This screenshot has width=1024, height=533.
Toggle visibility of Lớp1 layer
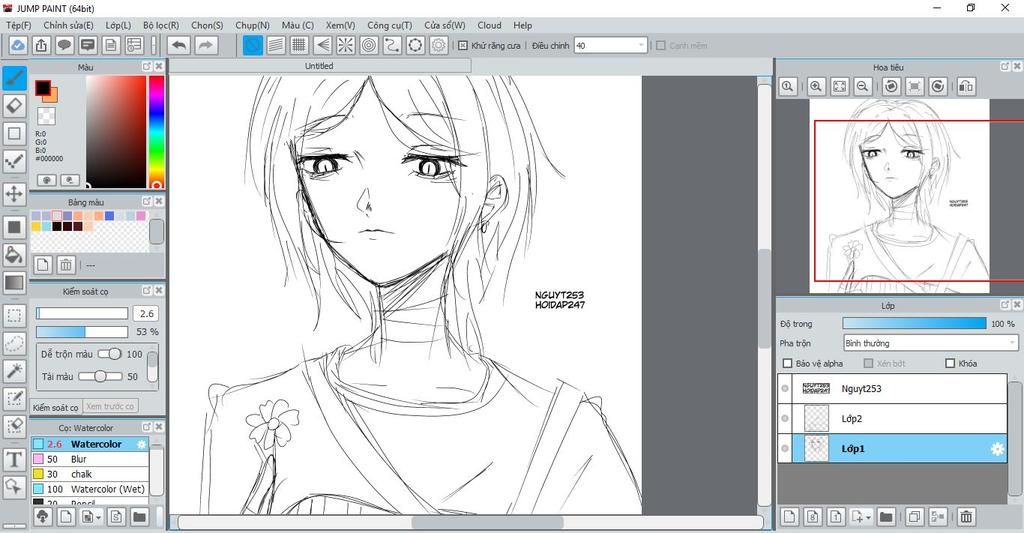tap(785, 449)
